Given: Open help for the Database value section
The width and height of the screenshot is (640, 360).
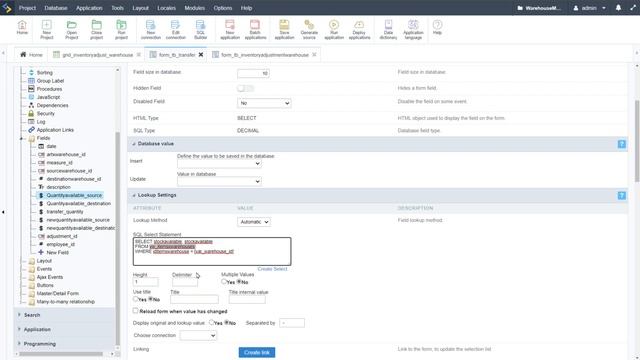Looking at the screenshot, I should [x=621, y=144].
